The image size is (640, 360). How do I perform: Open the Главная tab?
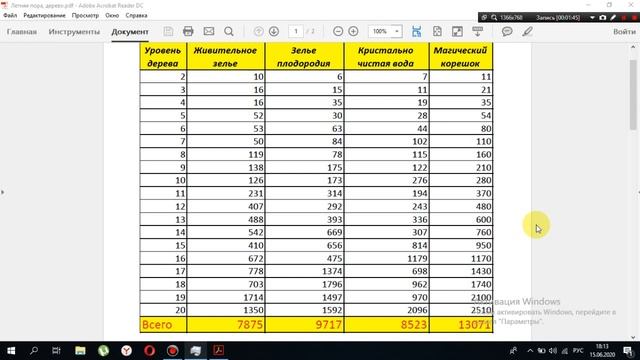click(x=22, y=32)
